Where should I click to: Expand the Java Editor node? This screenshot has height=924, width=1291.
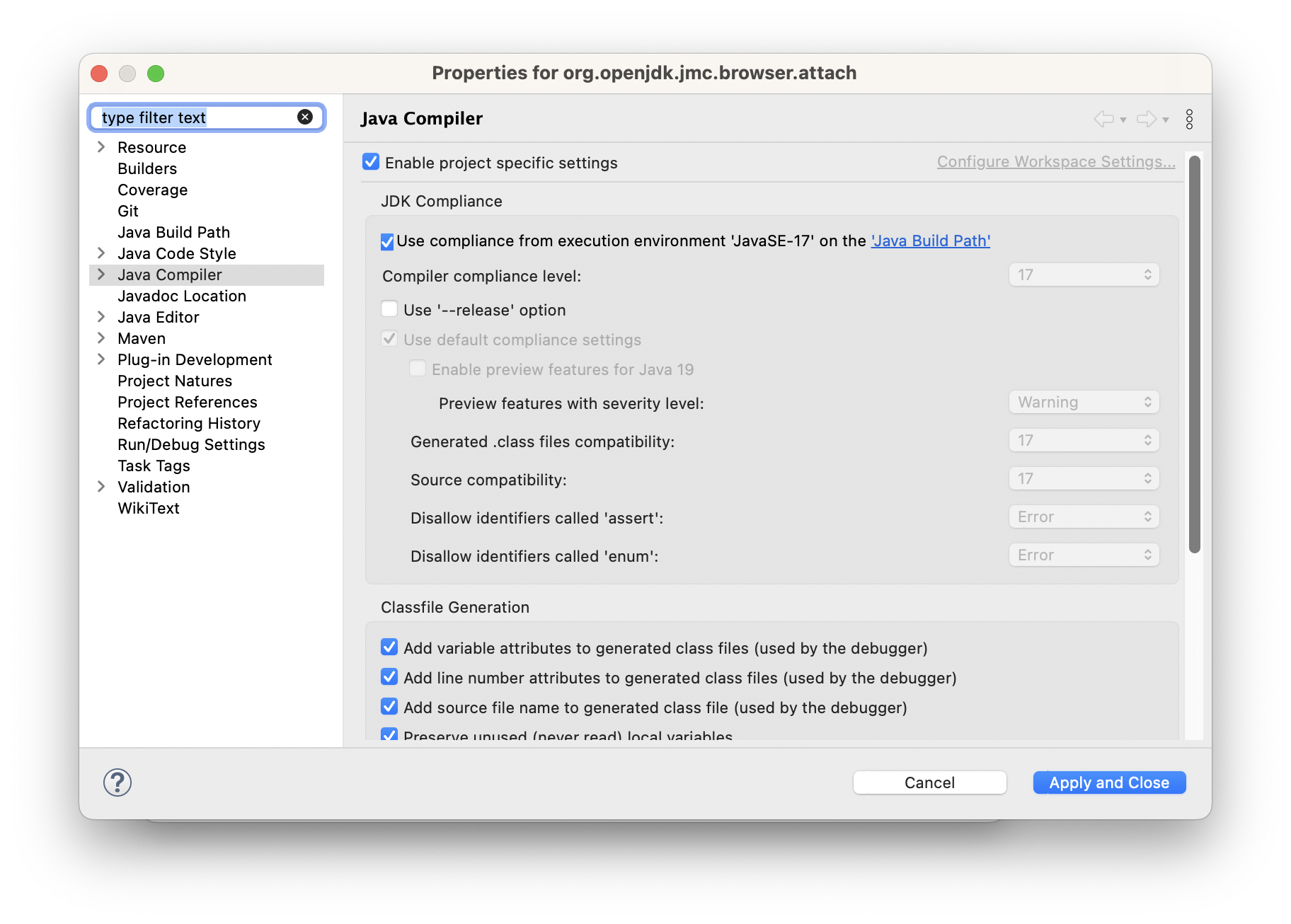(101, 317)
